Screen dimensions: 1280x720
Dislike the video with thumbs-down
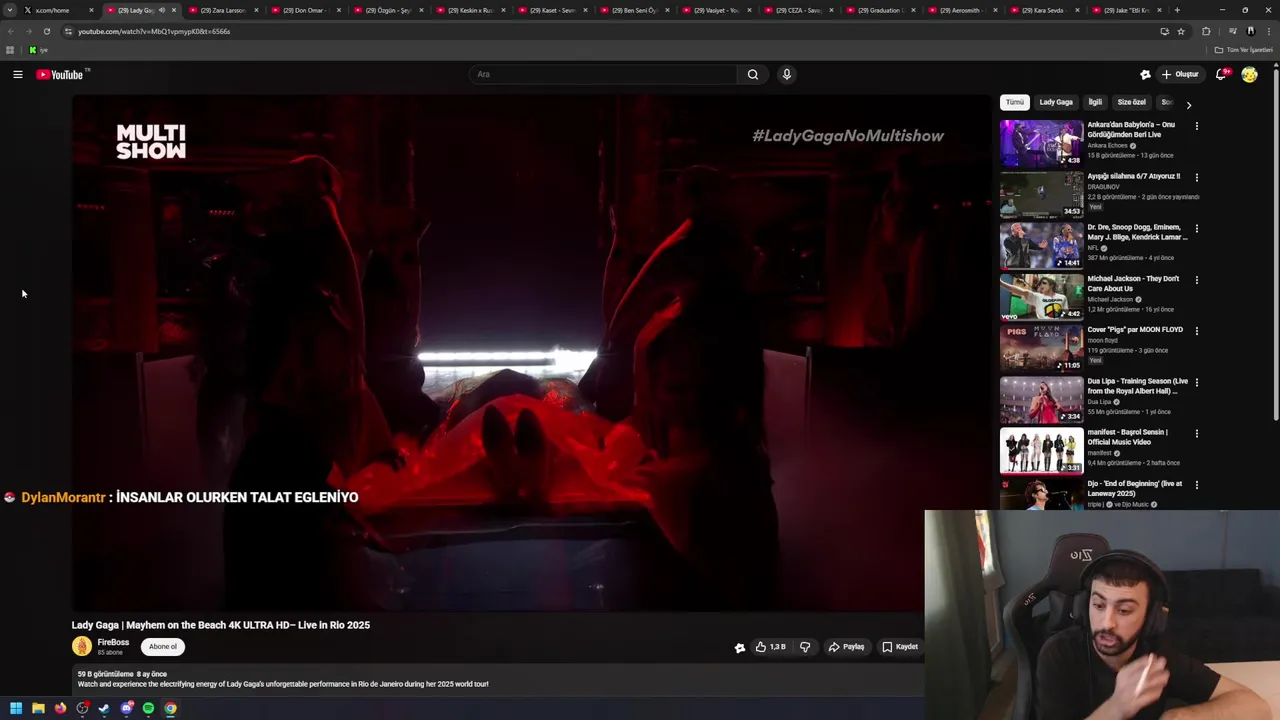(805, 647)
